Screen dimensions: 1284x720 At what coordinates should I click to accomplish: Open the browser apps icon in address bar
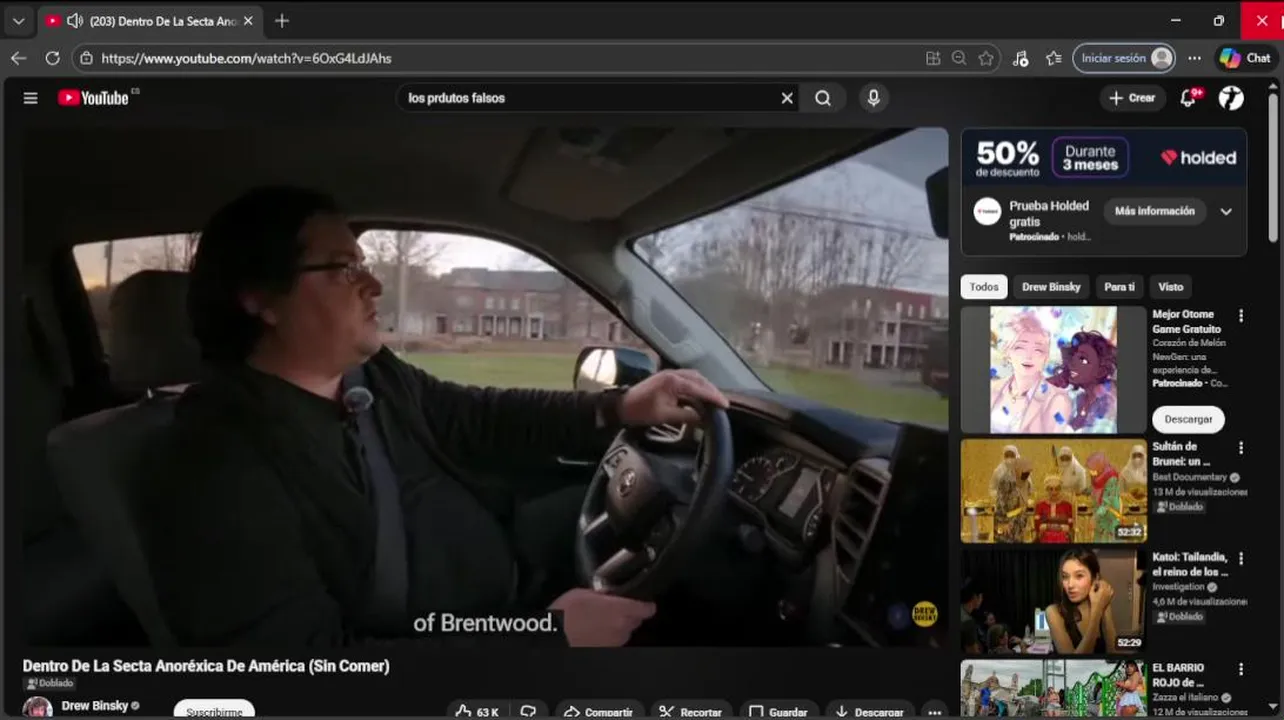pos(933,58)
